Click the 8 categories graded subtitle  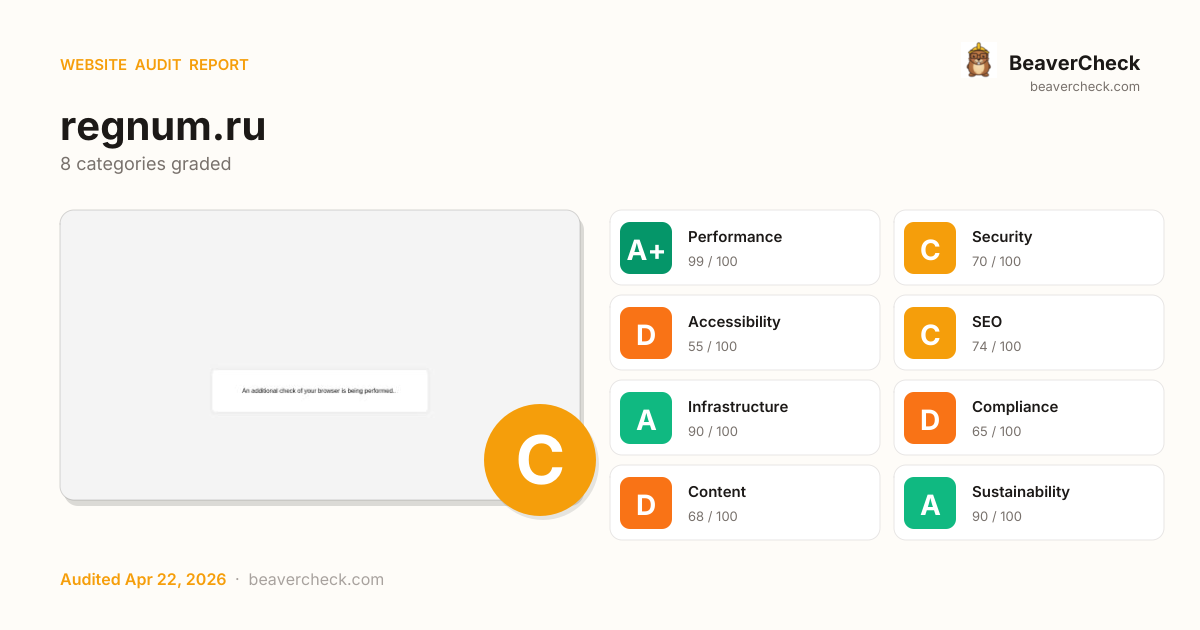click(146, 164)
